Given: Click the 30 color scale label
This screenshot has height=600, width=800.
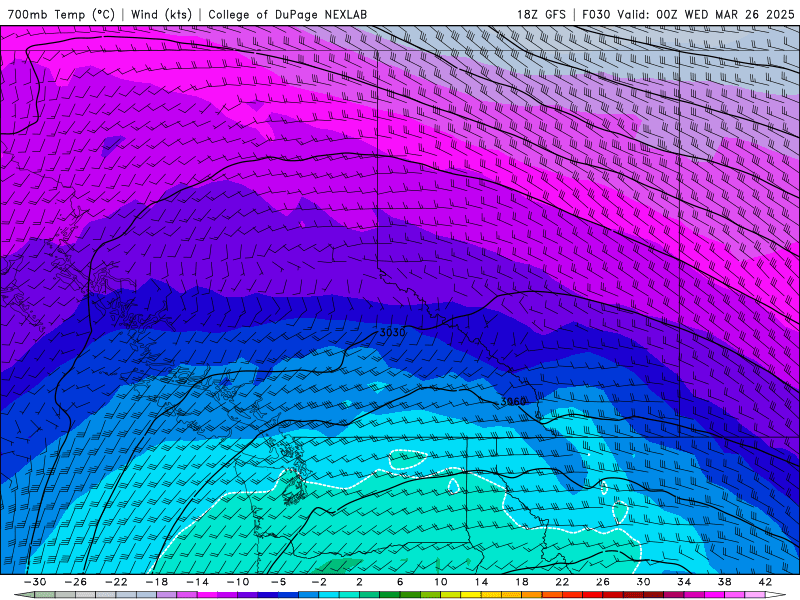Looking at the screenshot, I should pyautogui.click(x=643, y=582).
